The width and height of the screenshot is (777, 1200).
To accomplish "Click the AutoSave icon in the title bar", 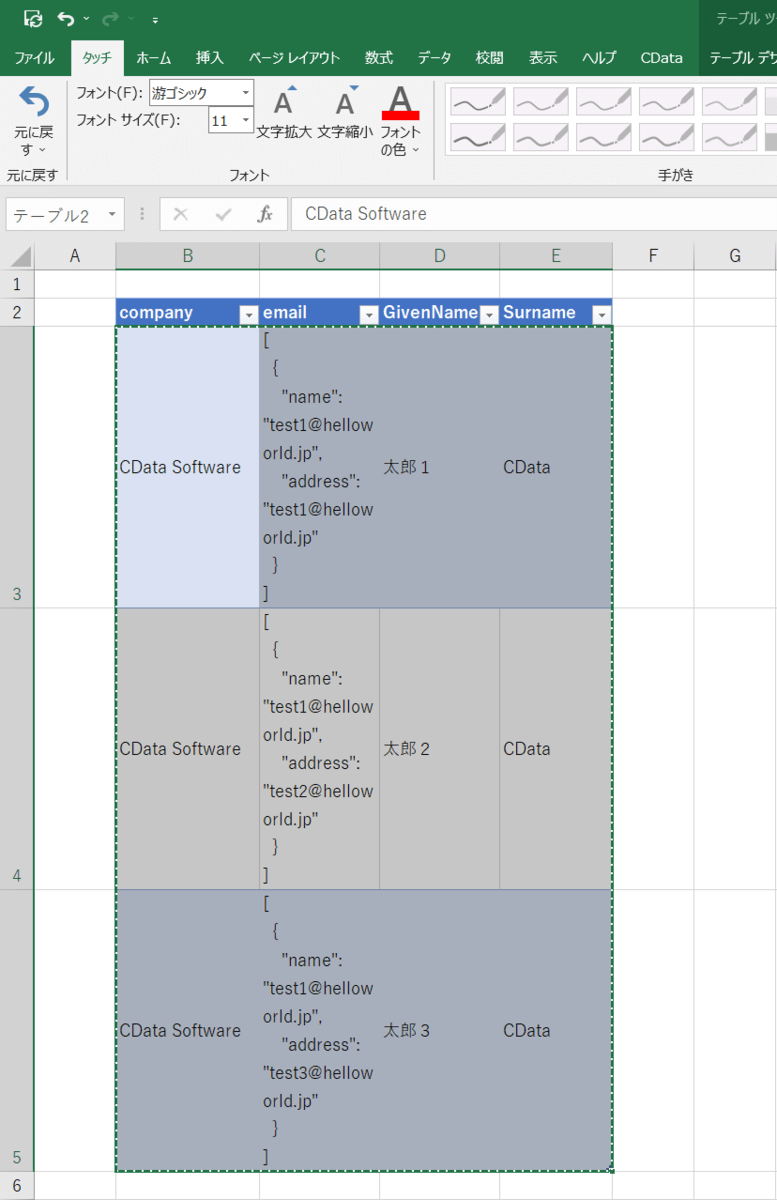I will (33, 18).
